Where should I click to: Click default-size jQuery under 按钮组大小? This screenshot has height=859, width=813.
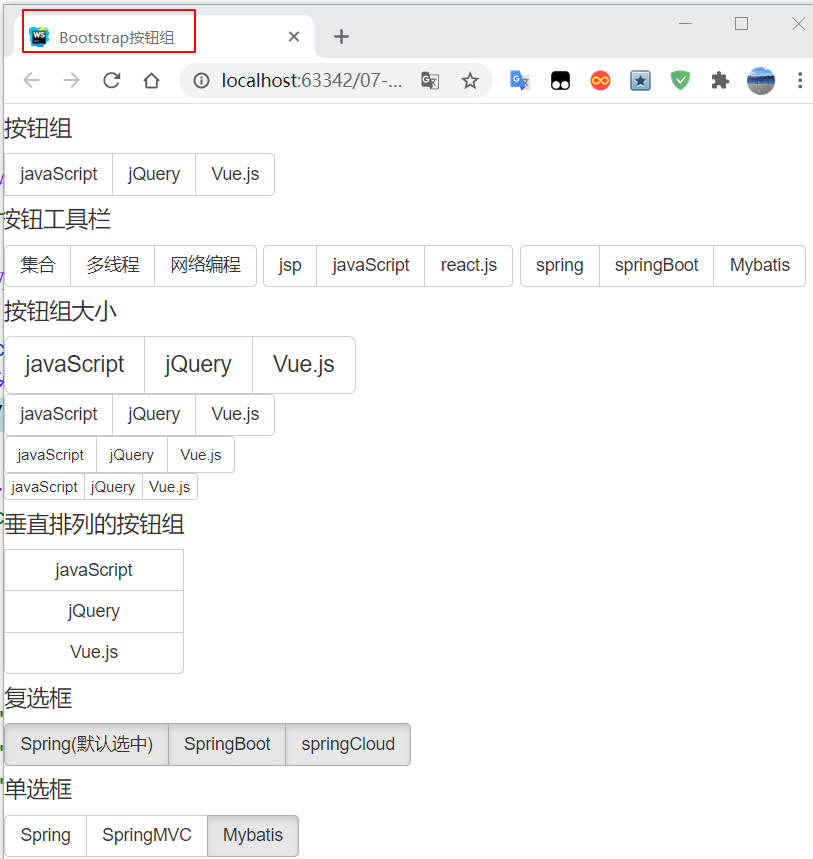tap(154, 415)
